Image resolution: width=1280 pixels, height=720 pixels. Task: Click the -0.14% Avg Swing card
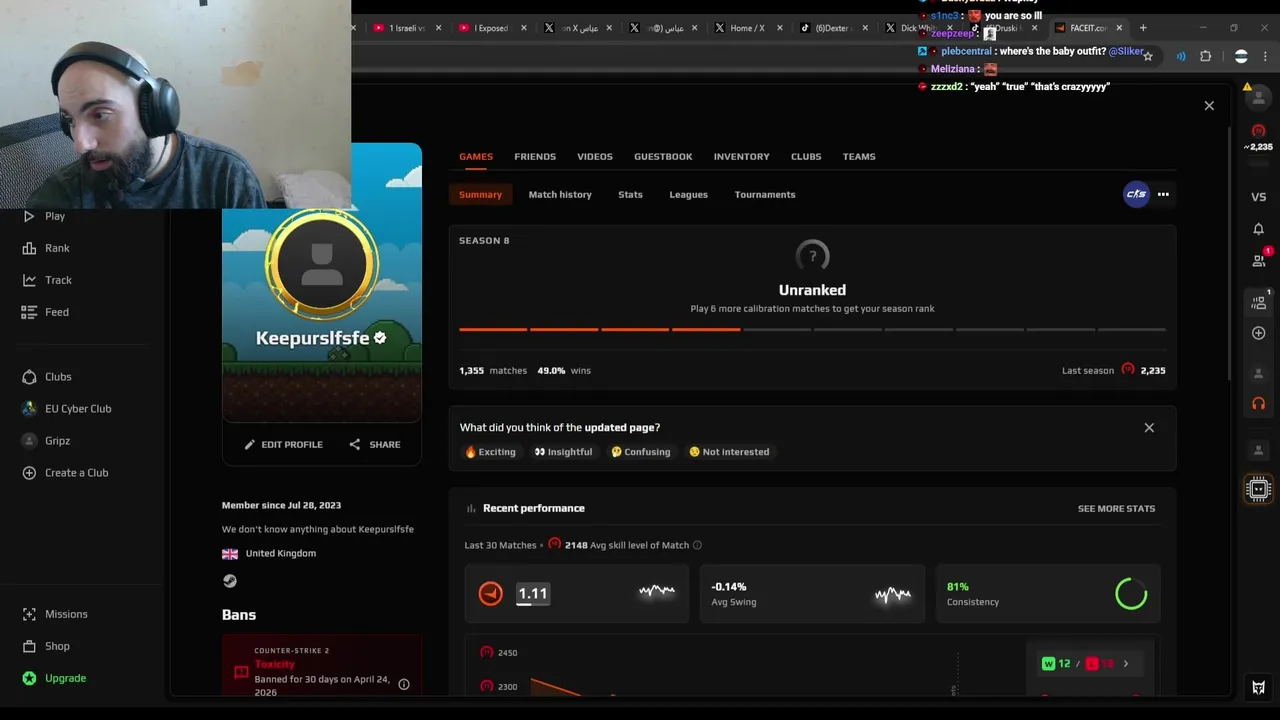tap(812, 594)
